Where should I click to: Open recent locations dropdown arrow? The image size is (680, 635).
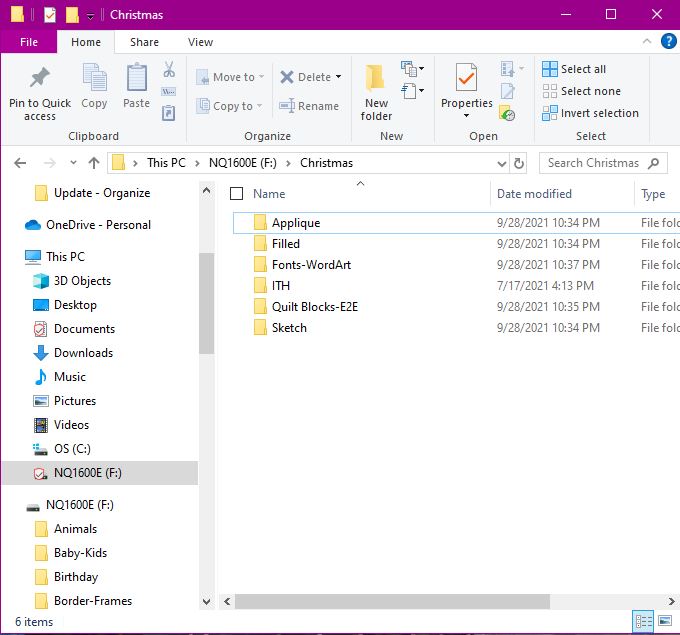[x=73, y=163]
